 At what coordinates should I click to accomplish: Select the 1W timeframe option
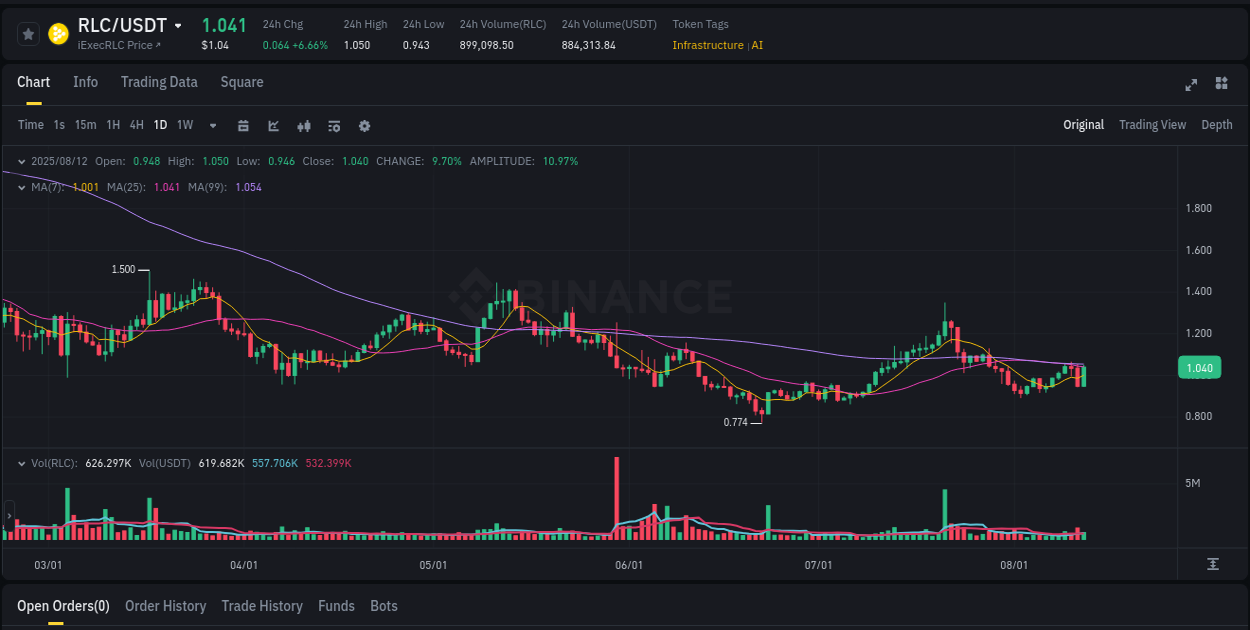(x=184, y=125)
